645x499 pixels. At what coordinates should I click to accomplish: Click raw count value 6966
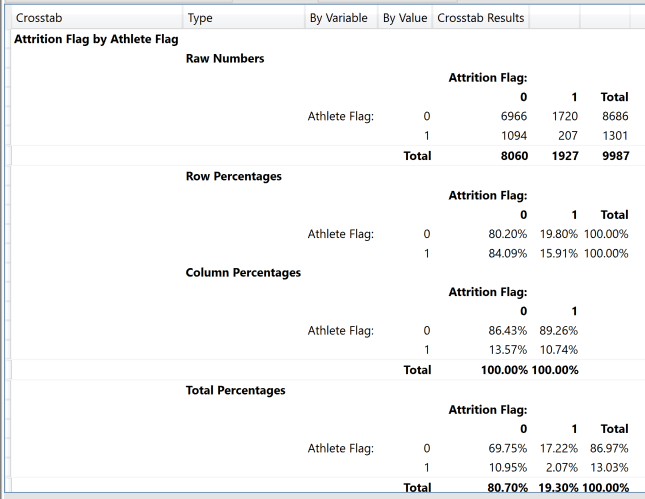coord(514,116)
